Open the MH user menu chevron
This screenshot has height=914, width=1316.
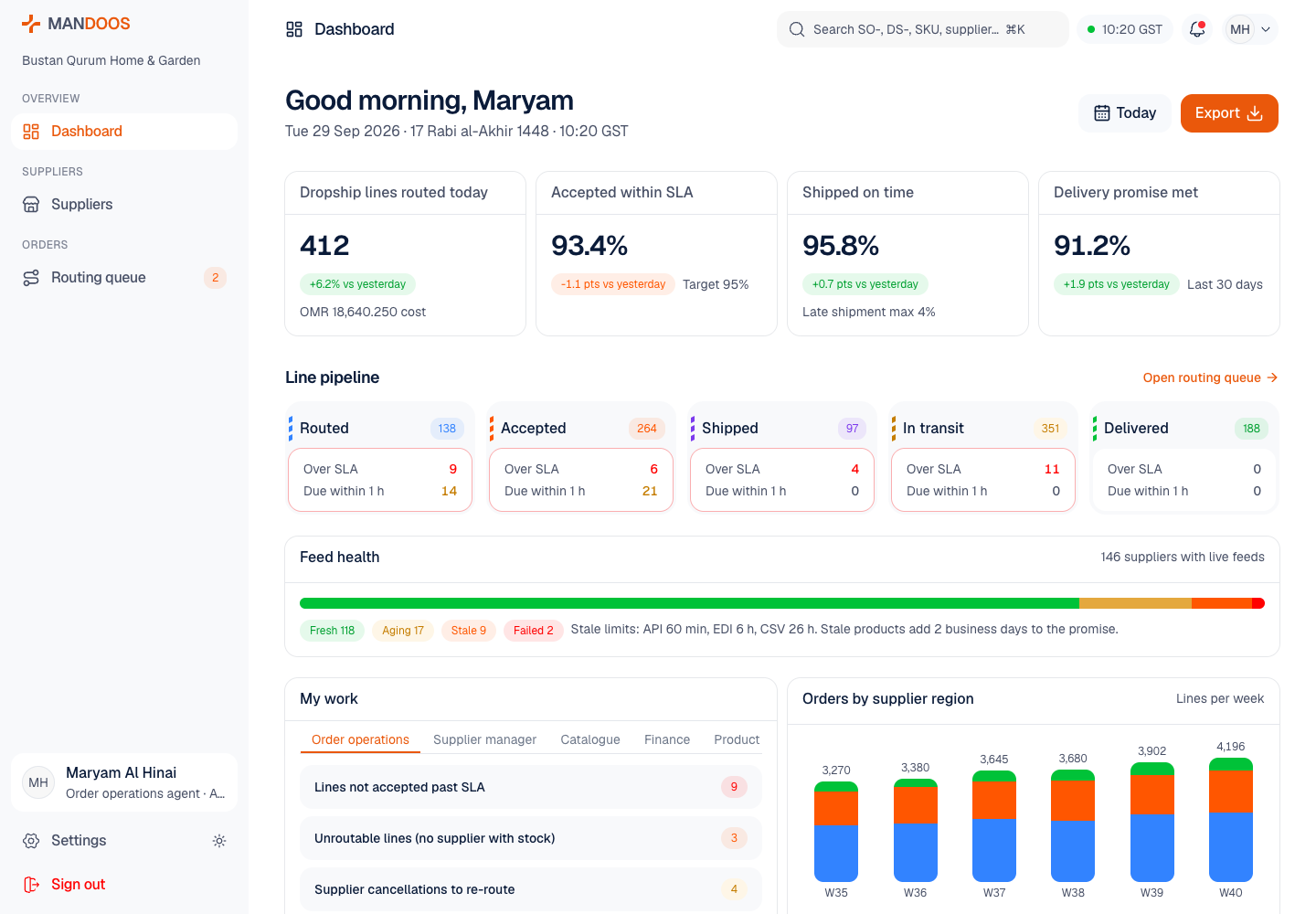(x=1266, y=29)
